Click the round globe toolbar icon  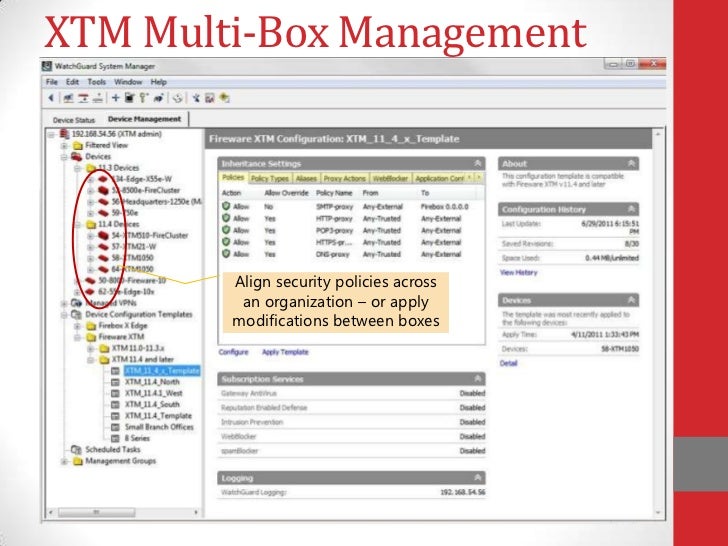pyautogui.click(x=178, y=98)
